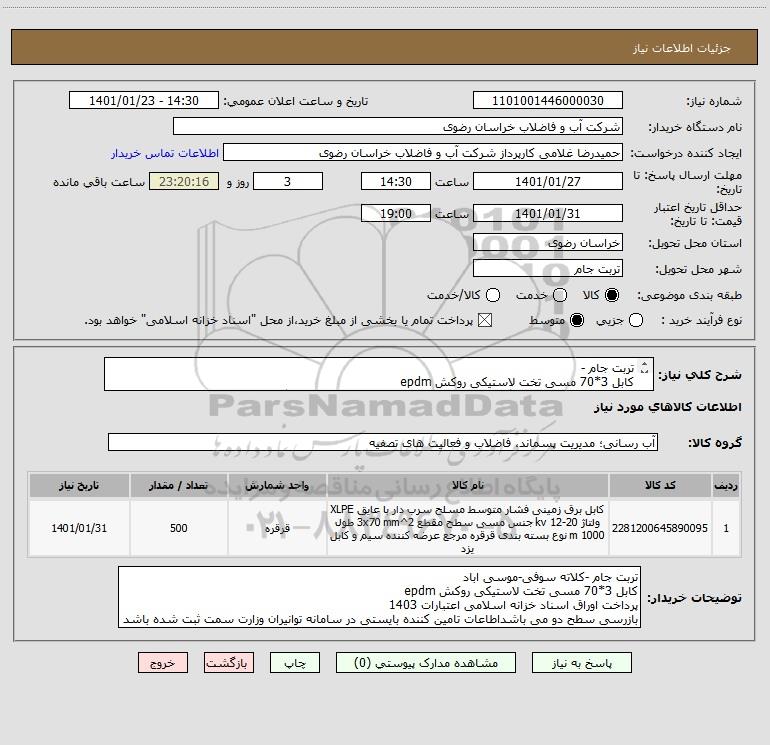The width and height of the screenshot is (770, 745).
Task: Click the کد کالا column header
Action: coord(660,485)
